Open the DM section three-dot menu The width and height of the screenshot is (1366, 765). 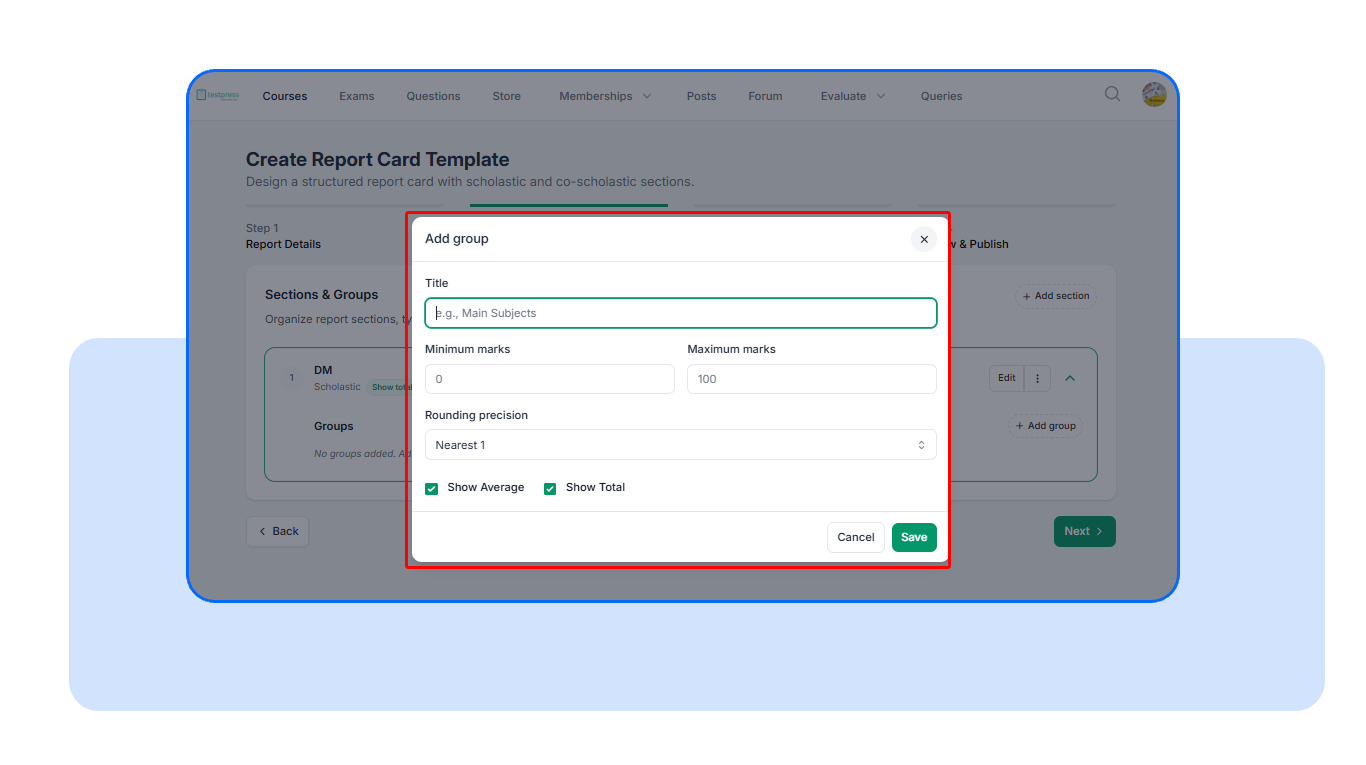[x=1037, y=378]
